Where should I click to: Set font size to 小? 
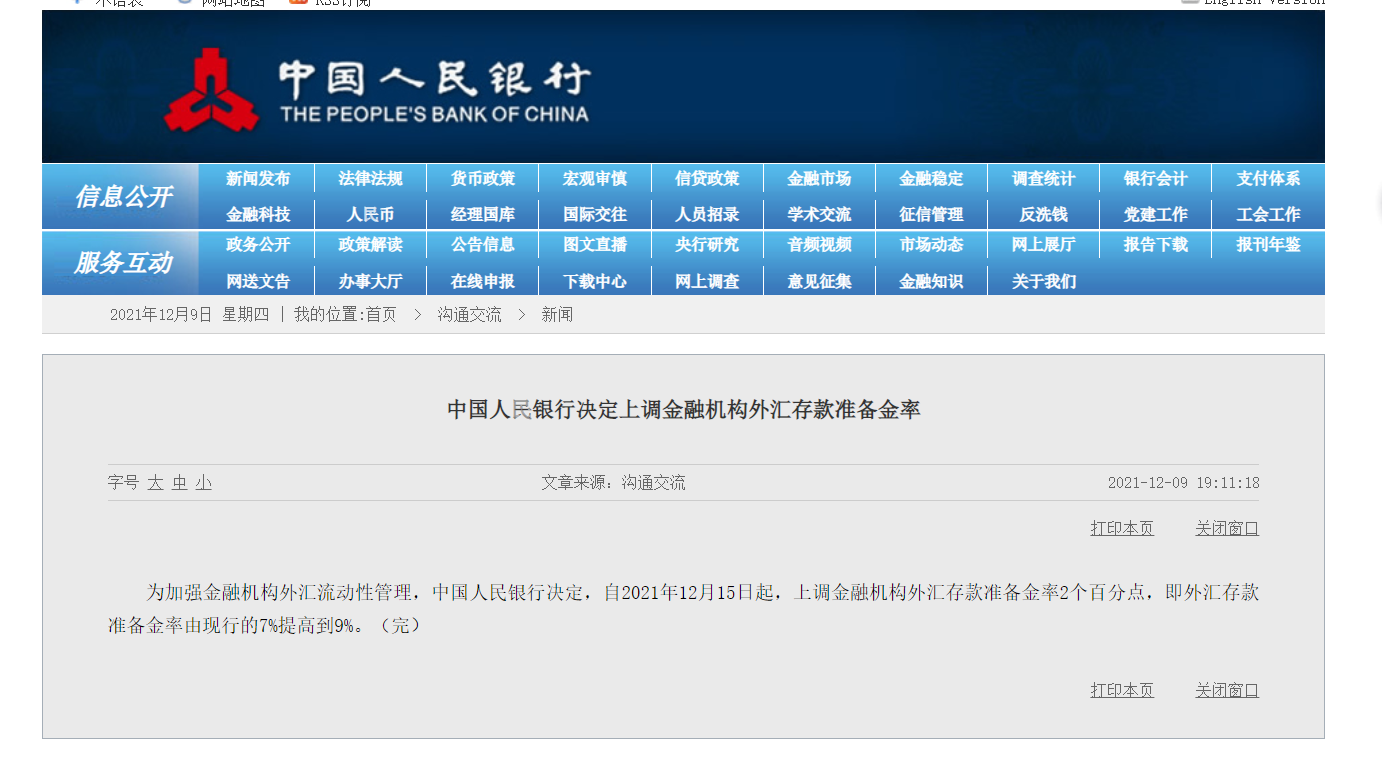click(204, 483)
